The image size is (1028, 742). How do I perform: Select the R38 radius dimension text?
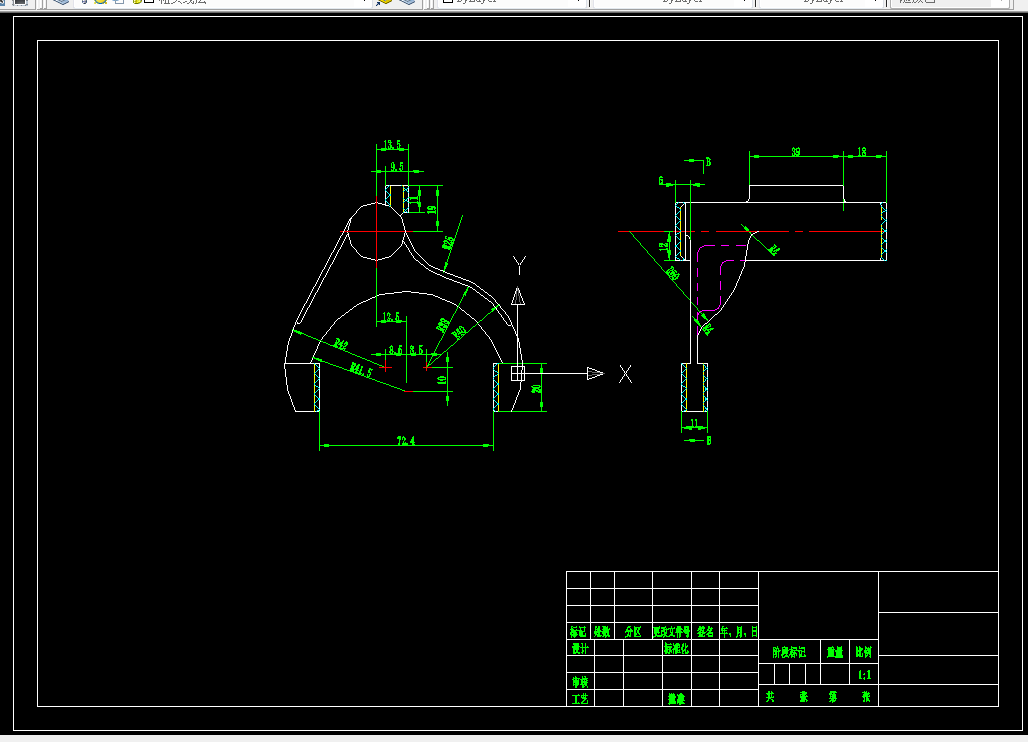(x=443, y=325)
